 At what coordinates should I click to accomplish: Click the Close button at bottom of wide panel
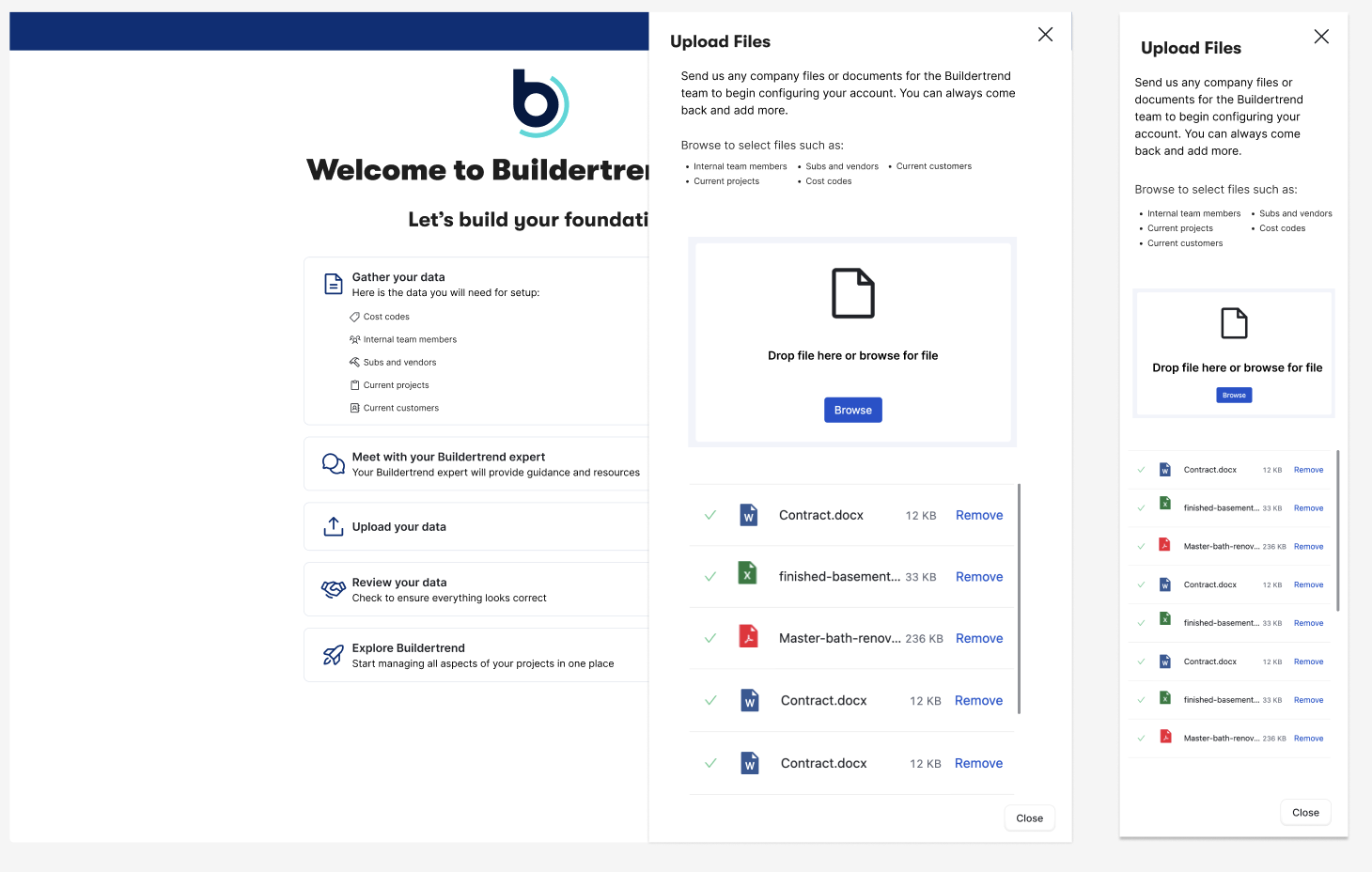[1030, 818]
